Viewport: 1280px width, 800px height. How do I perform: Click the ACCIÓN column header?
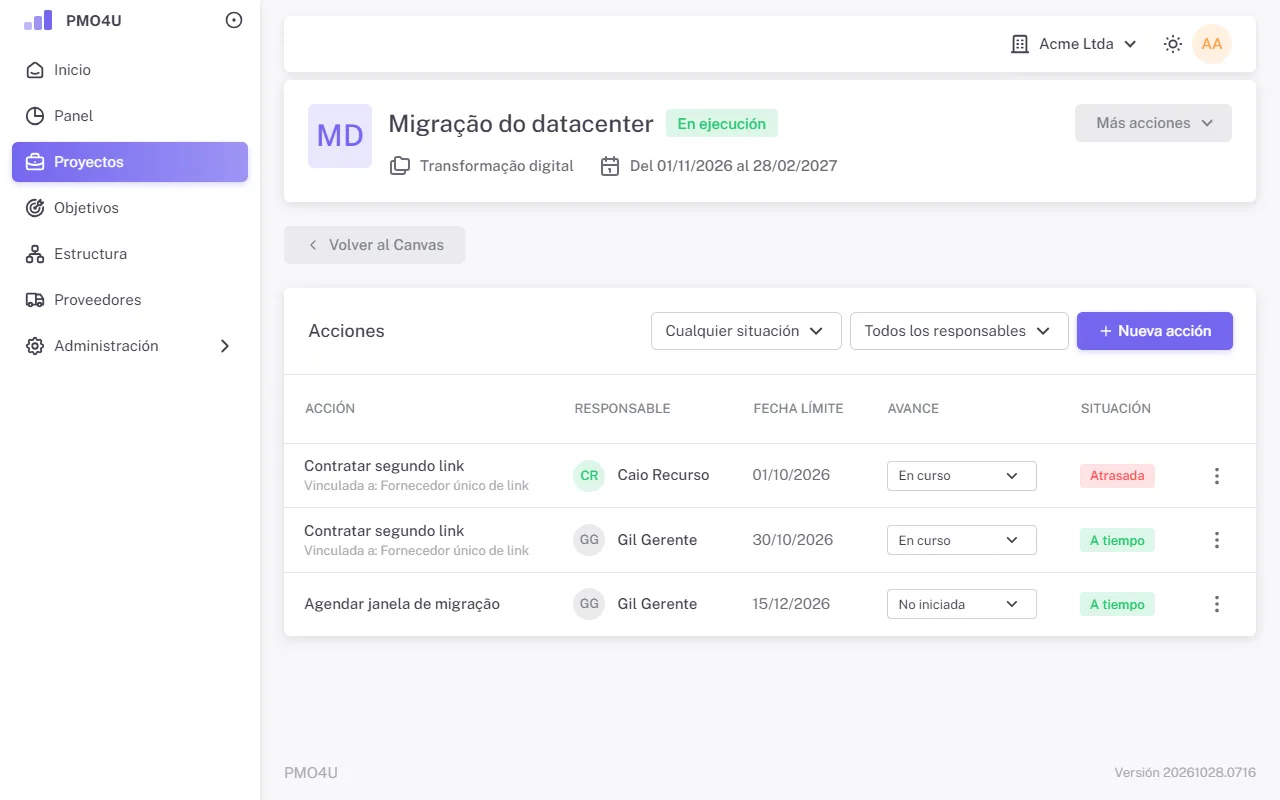tap(330, 409)
